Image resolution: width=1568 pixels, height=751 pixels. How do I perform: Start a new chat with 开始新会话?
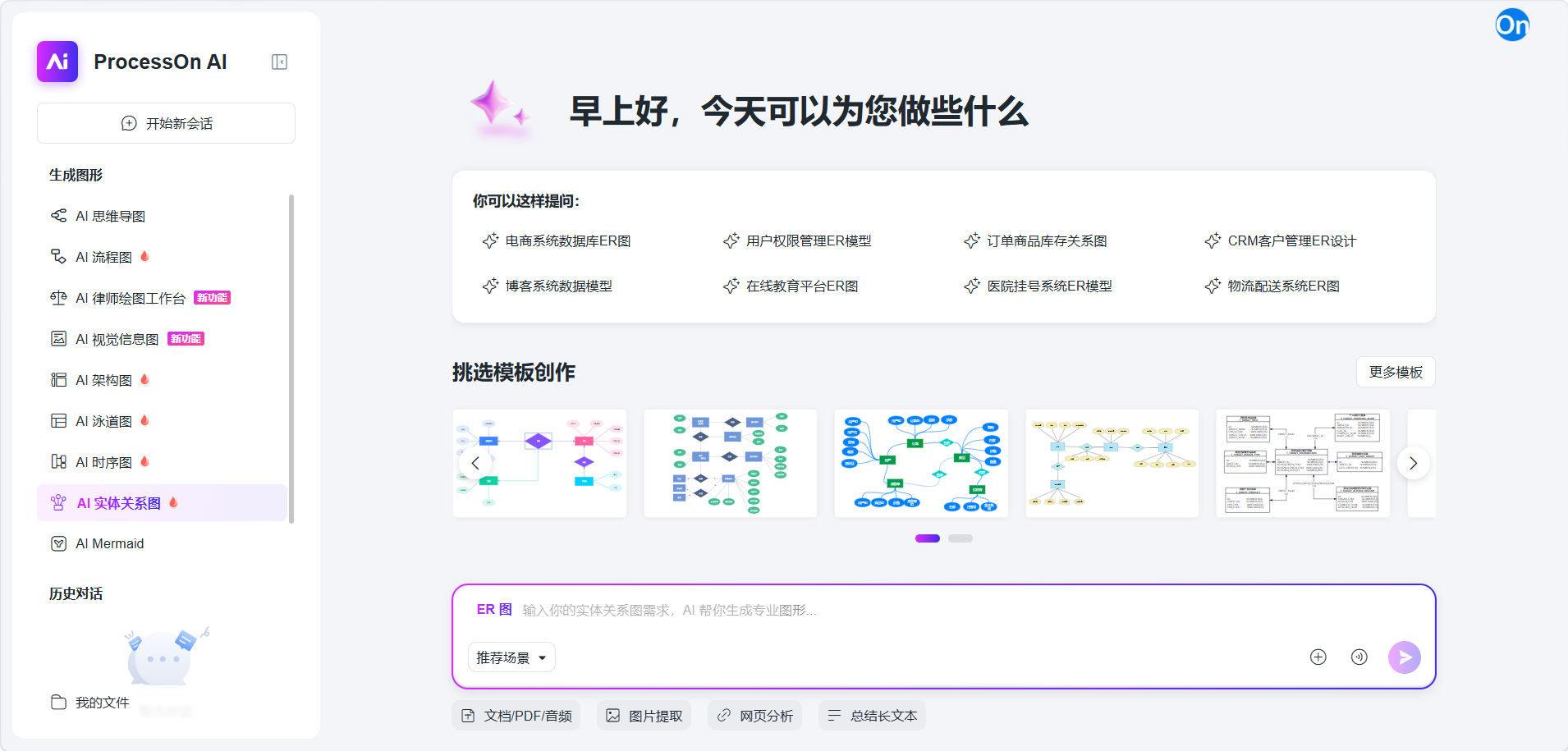click(x=166, y=123)
